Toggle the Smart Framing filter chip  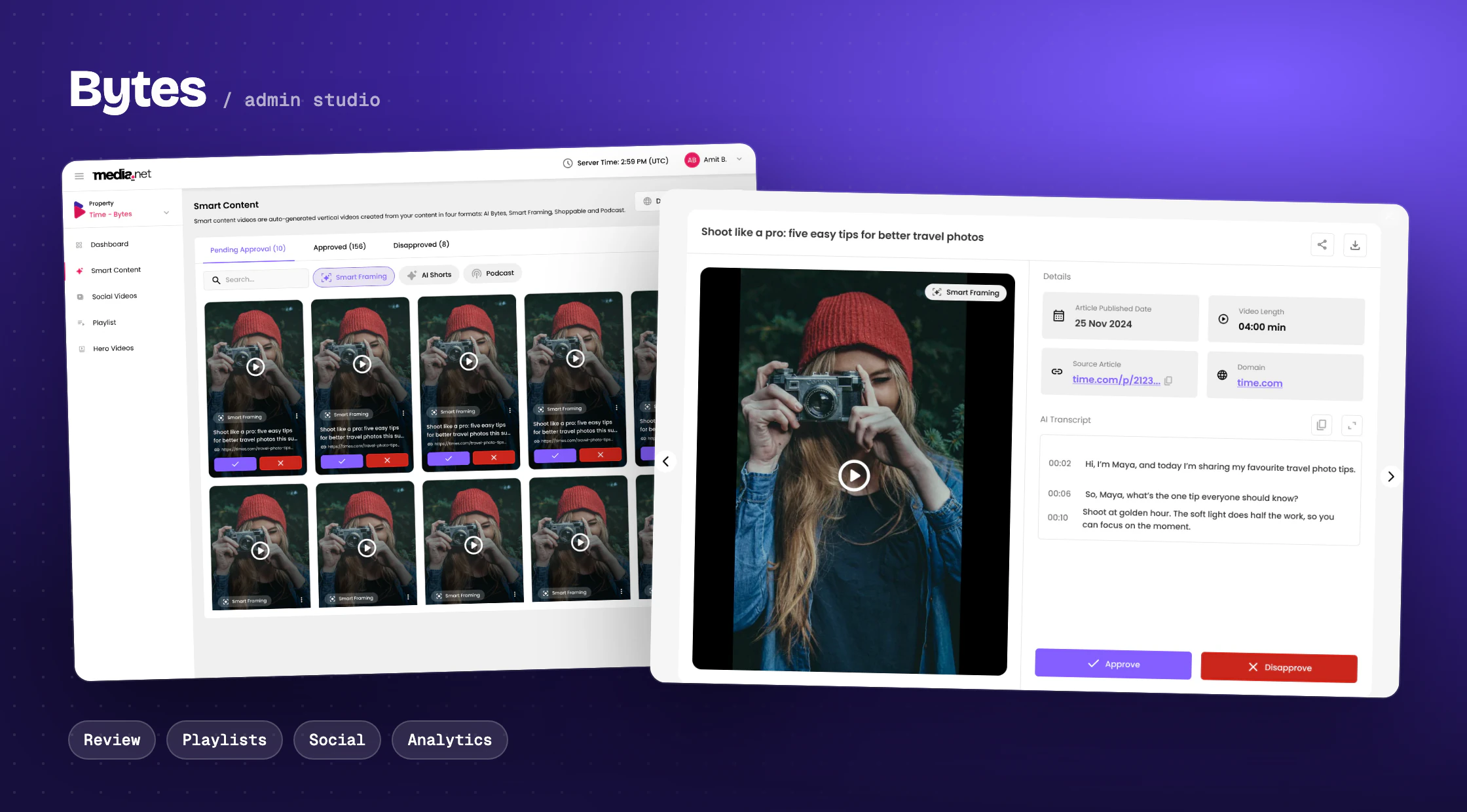tap(354, 277)
